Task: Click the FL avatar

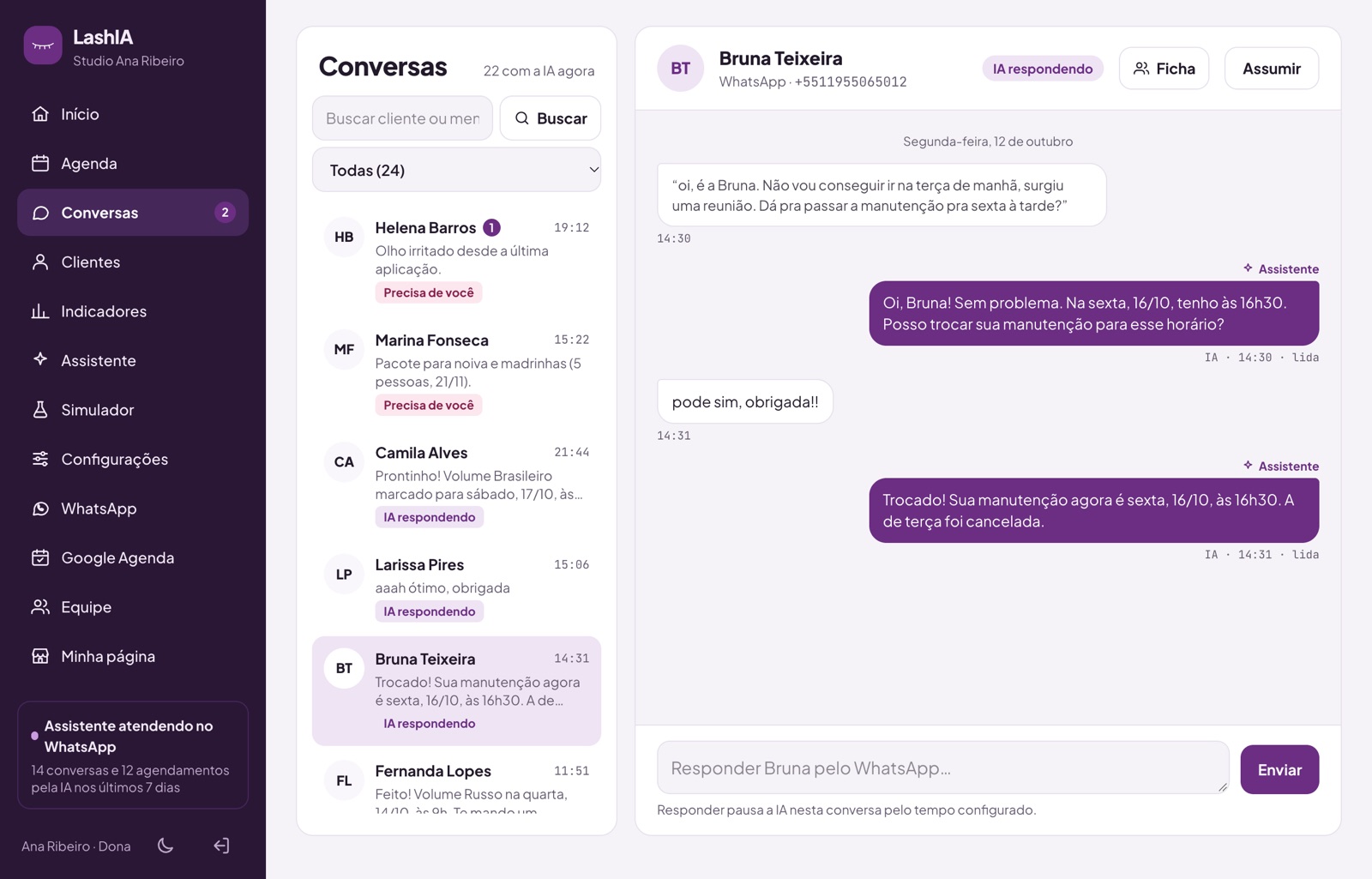Action: tap(344, 780)
